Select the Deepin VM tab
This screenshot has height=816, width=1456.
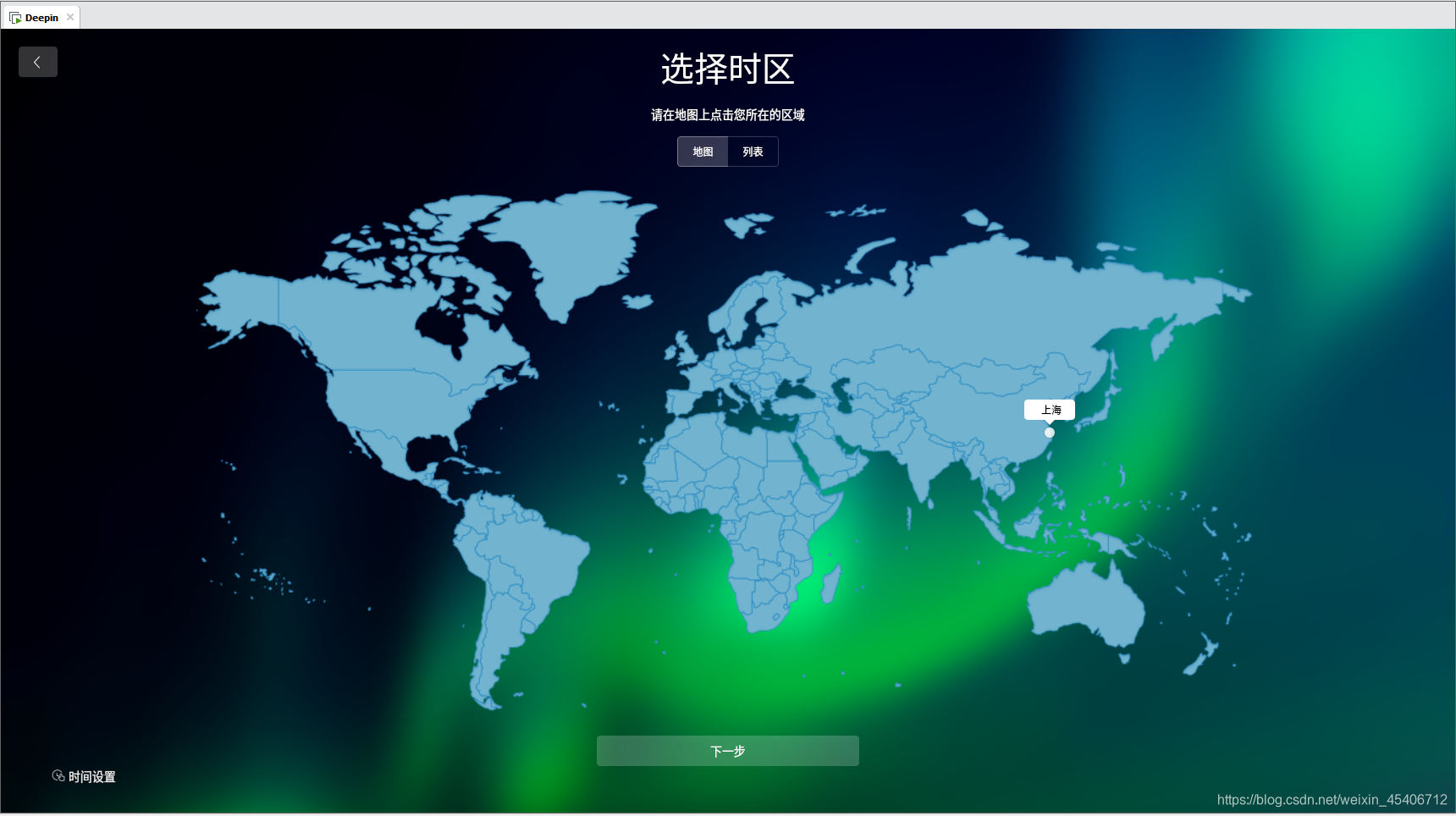pos(41,17)
